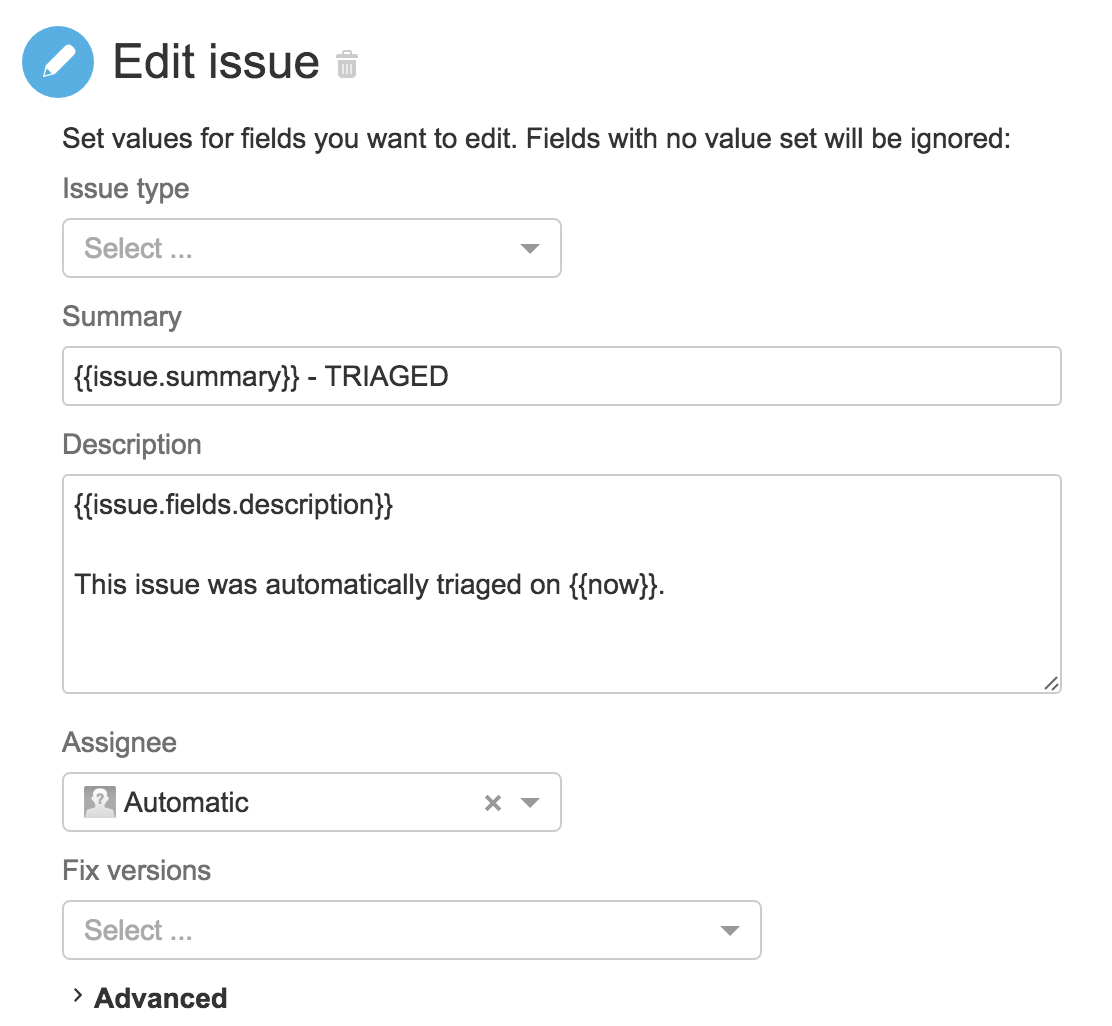The width and height of the screenshot is (1112, 1026).
Task: Click the Summary field label
Action: tap(122, 317)
